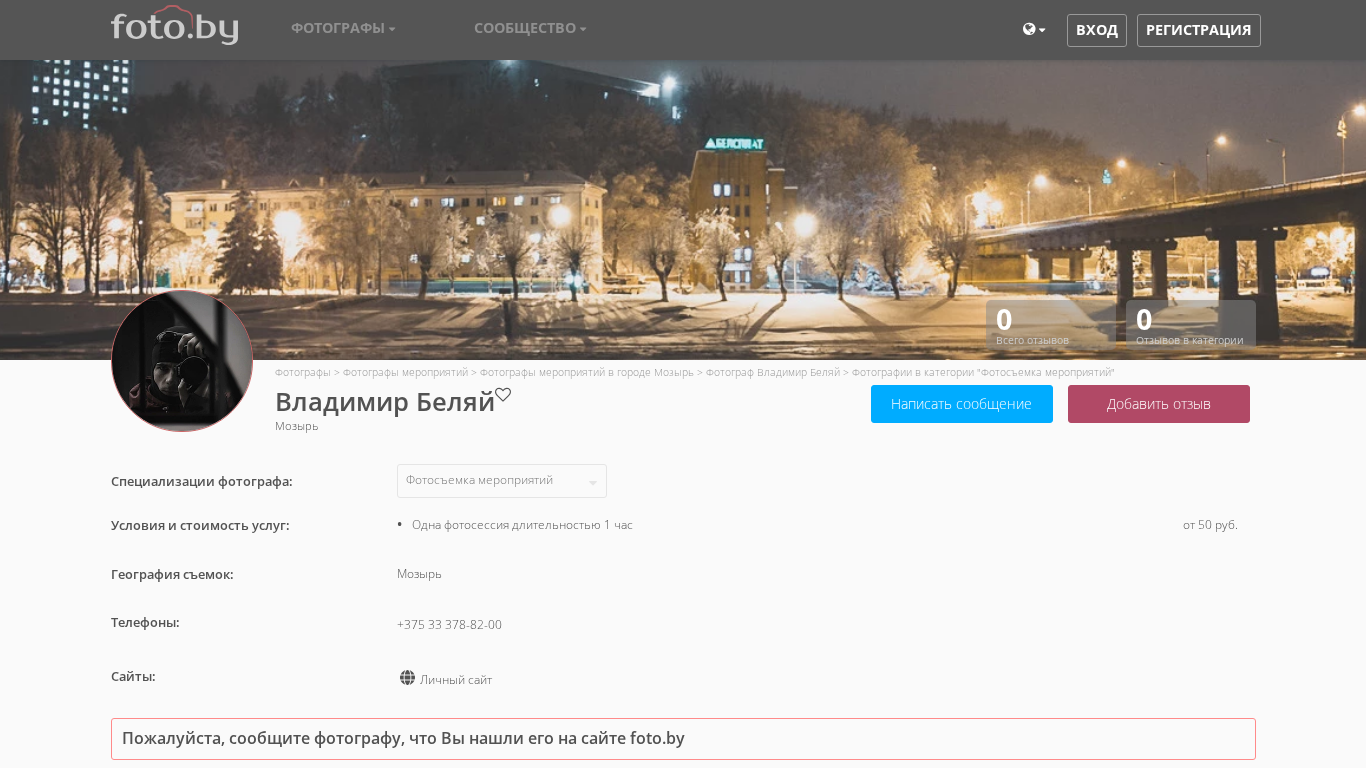Click Одна фотосессия длительностью 1 час
This screenshot has height=768, width=1366.
coord(522,525)
